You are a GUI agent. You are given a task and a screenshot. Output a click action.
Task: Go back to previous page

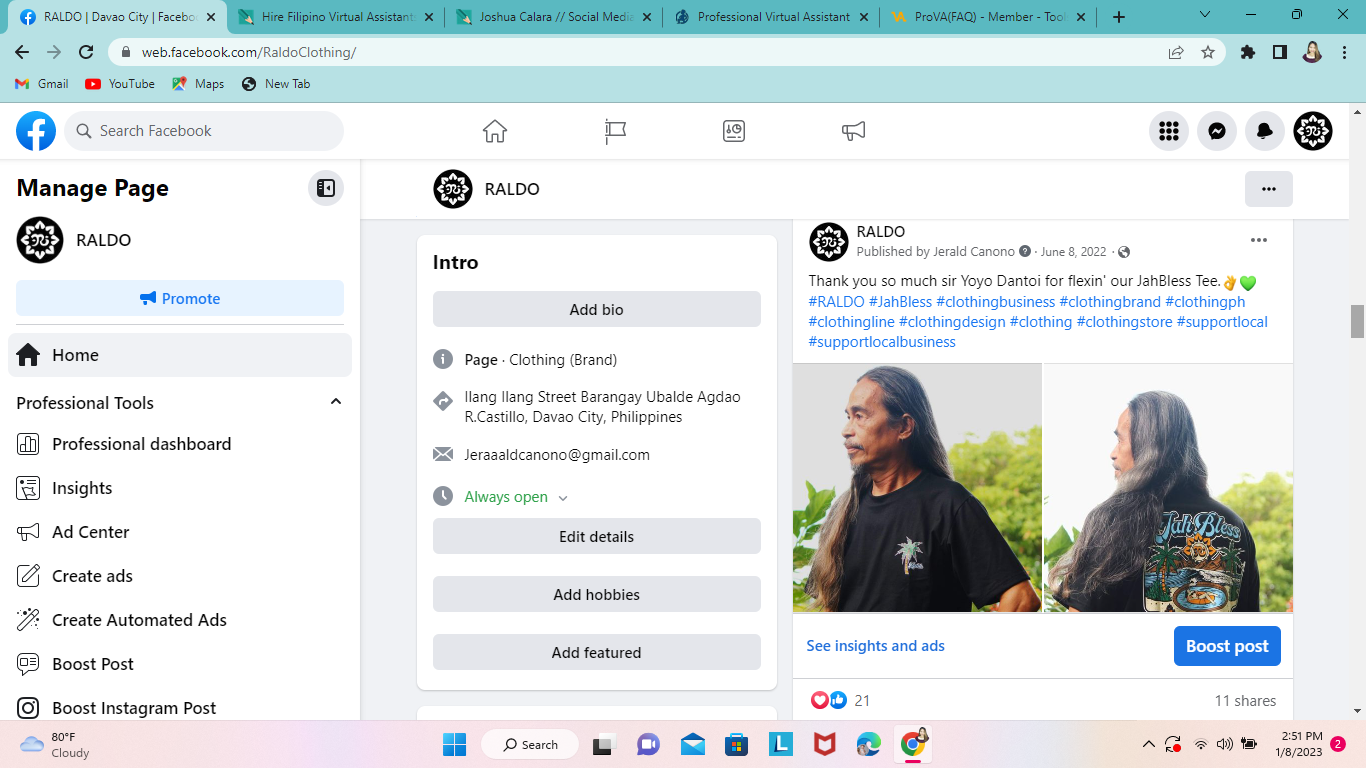click(x=22, y=53)
